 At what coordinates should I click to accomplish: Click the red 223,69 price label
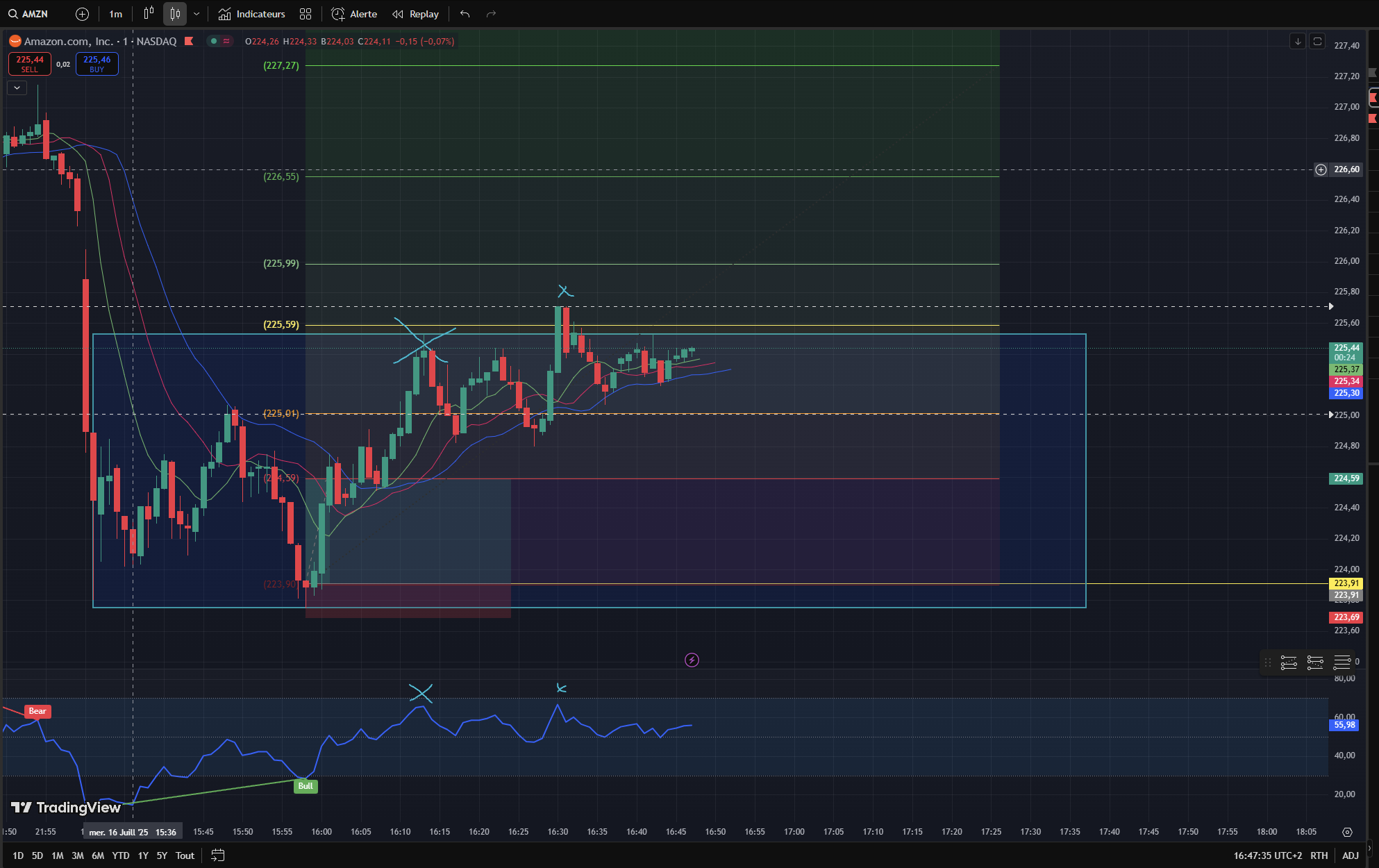point(1346,617)
